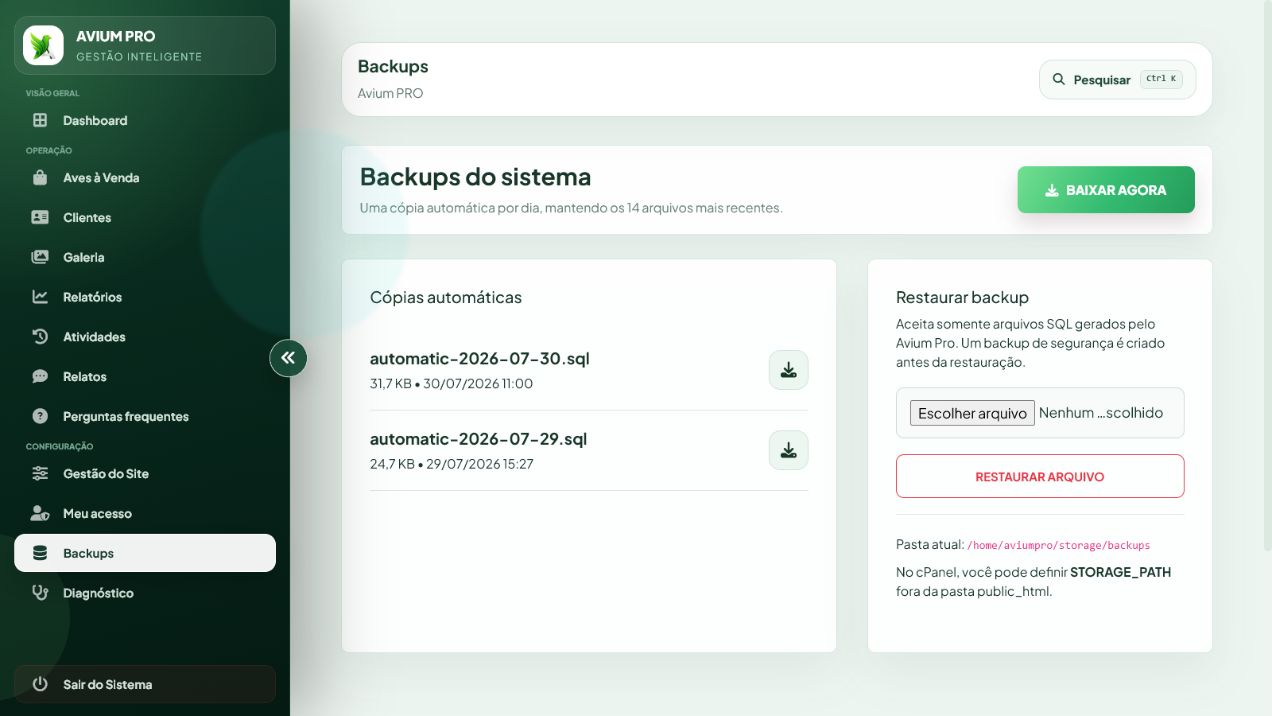Click the Sair do Sistema power icon
The width and height of the screenshot is (1272, 716).
point(40,685)
